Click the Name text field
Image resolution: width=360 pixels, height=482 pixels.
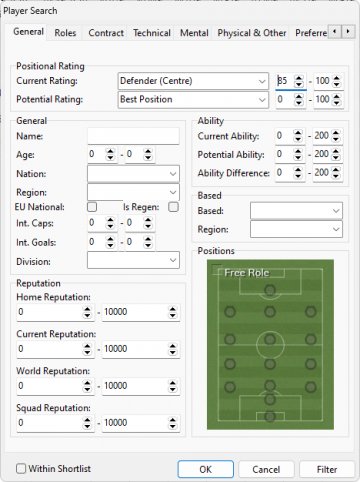click(x=133, y=136)
